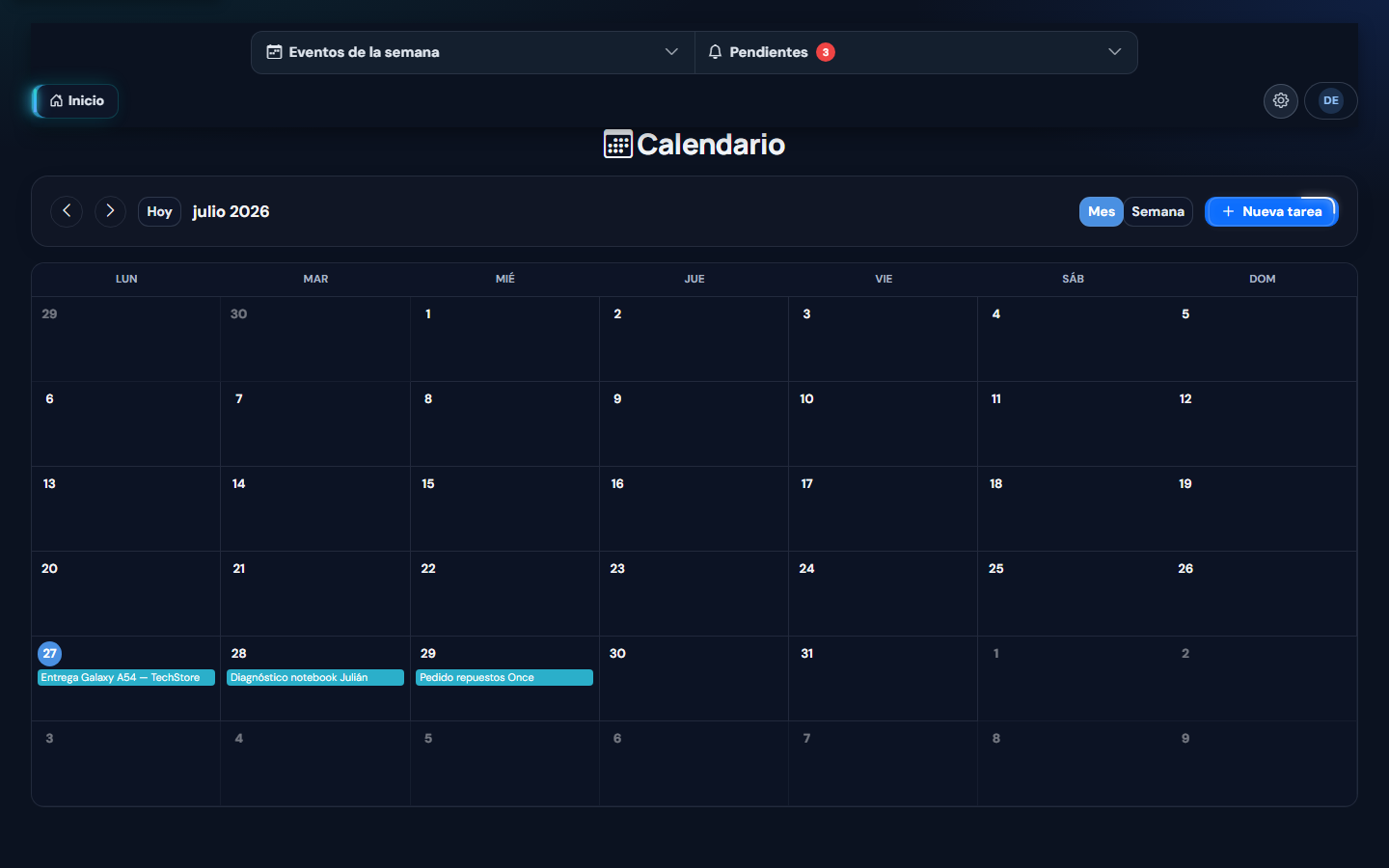Viewport: 1389px width, 868px height.
Task: Select day 13 in the calendar
Action: pos(49,483)
